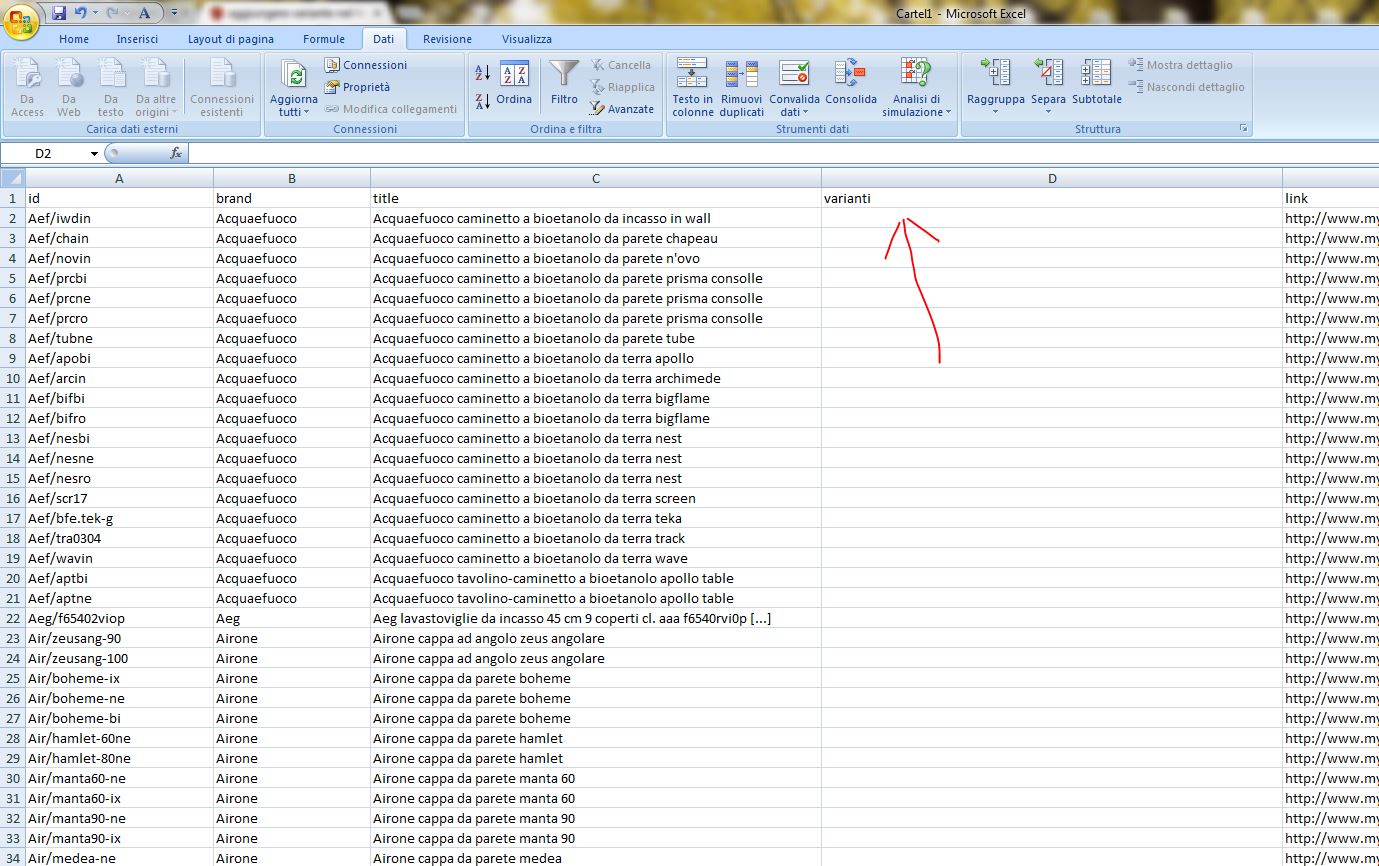Go to the Formule tab
This screenshot has height=866, width=1379.
coord(324,39)
